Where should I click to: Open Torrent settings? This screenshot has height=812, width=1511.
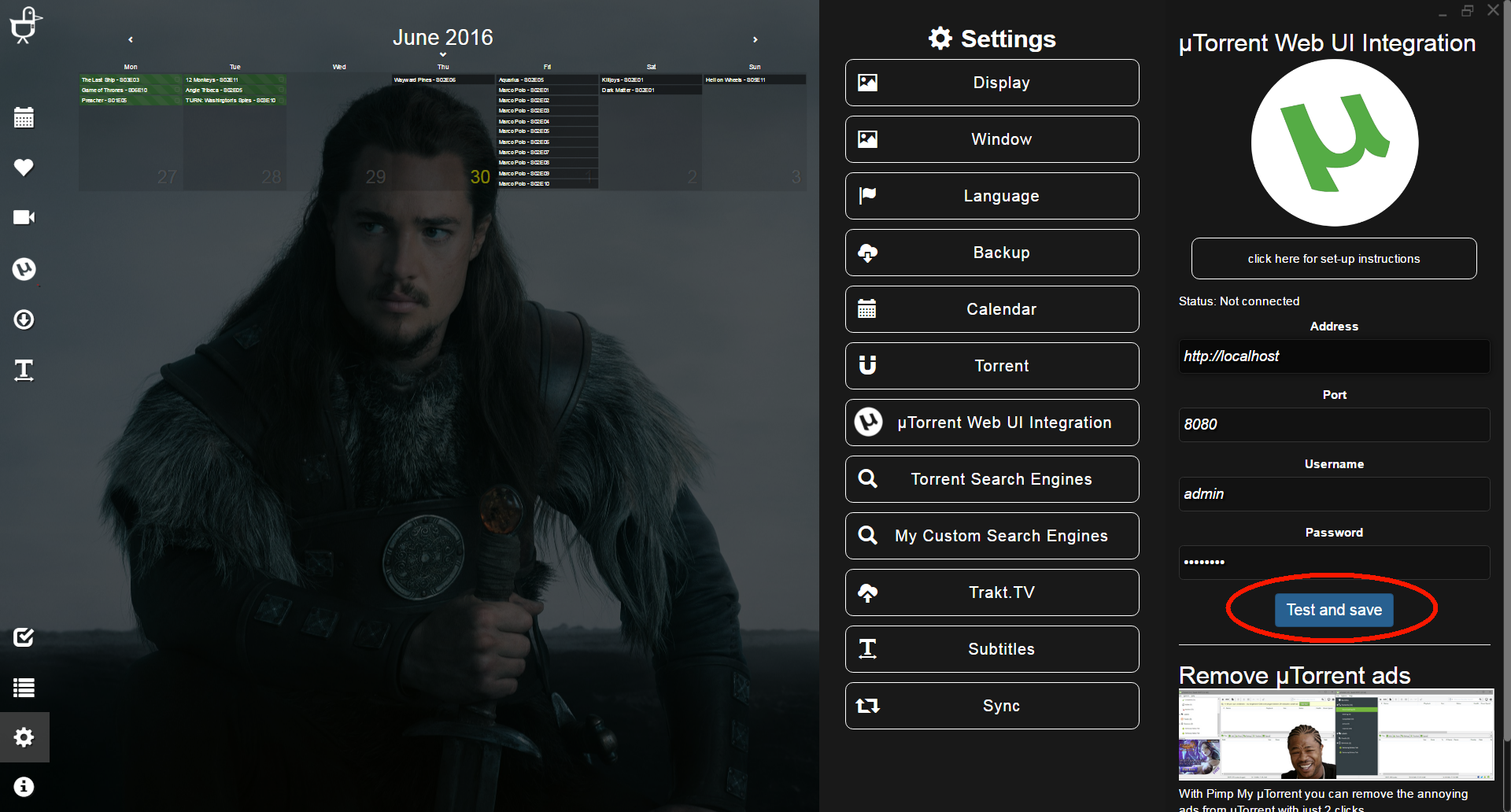click(992, 366)
